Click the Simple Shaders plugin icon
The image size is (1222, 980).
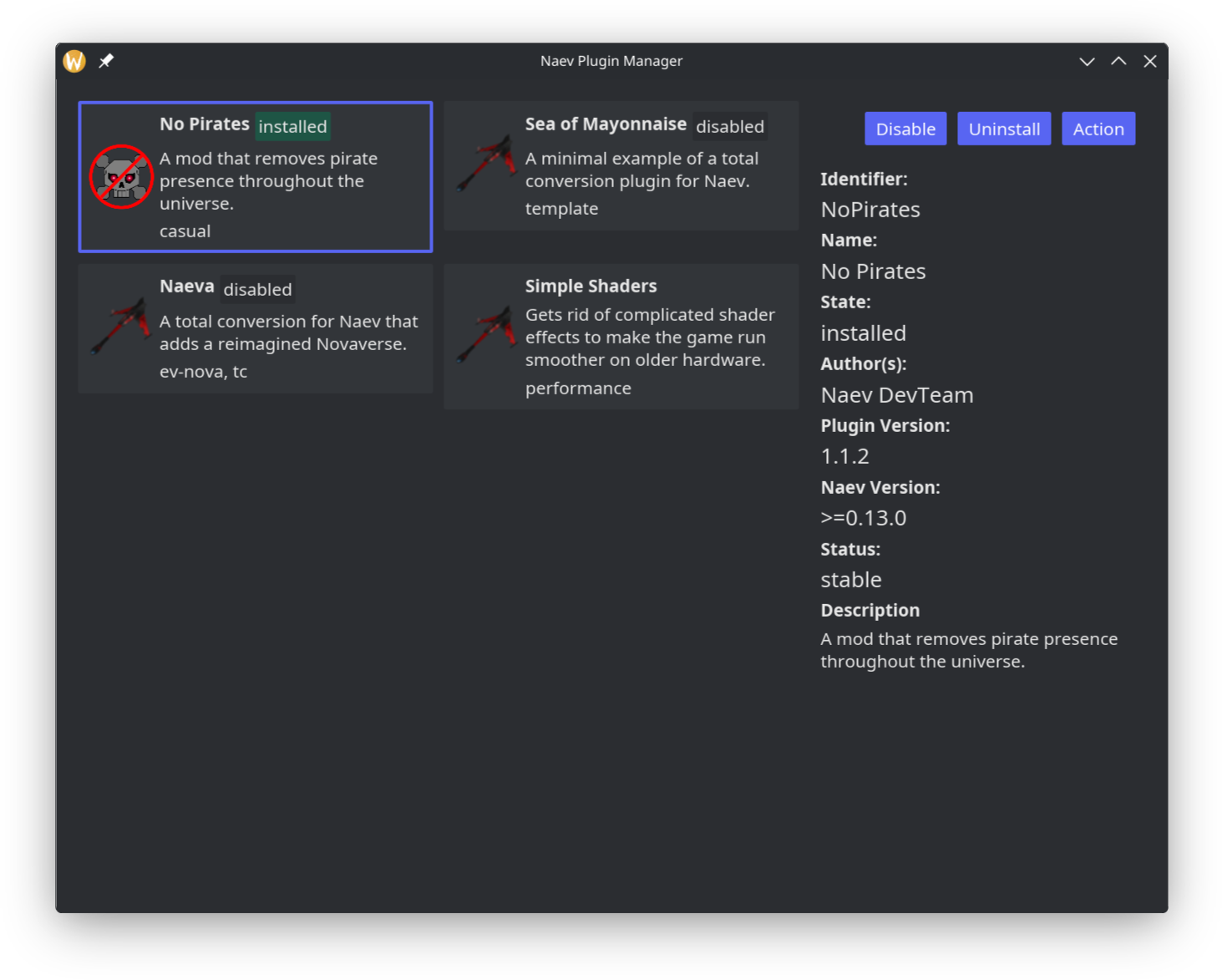tap(486, 334)
